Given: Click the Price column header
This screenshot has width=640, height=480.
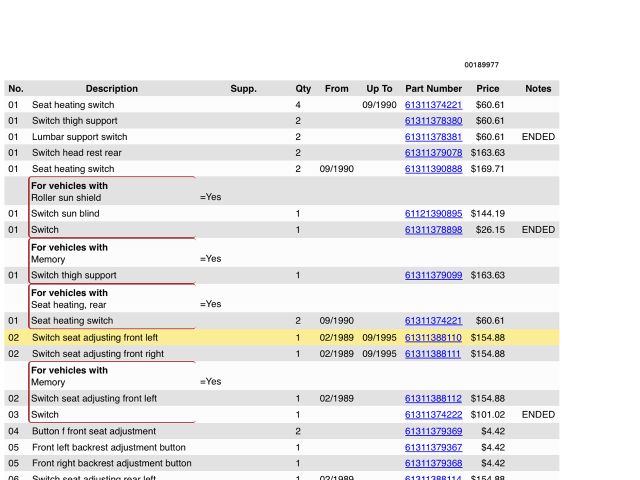Looking at the screenshot, I should 488,89.
